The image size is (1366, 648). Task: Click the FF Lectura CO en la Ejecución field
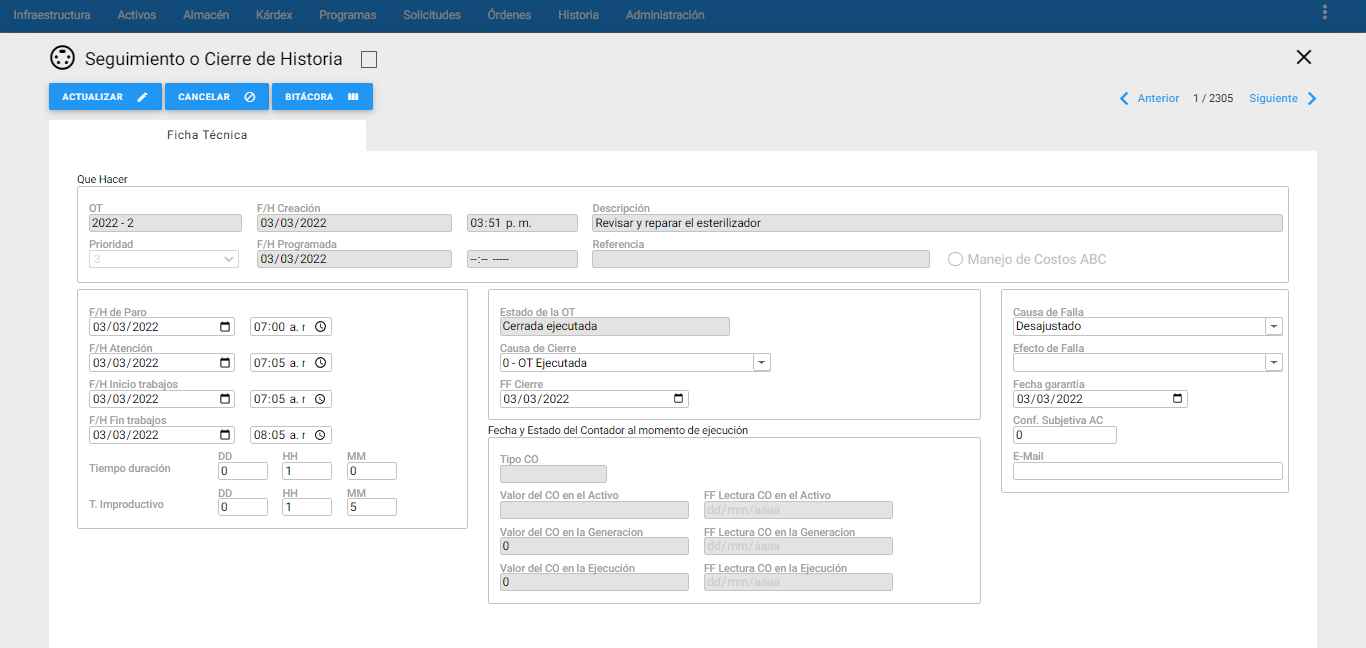pos(798,582)
